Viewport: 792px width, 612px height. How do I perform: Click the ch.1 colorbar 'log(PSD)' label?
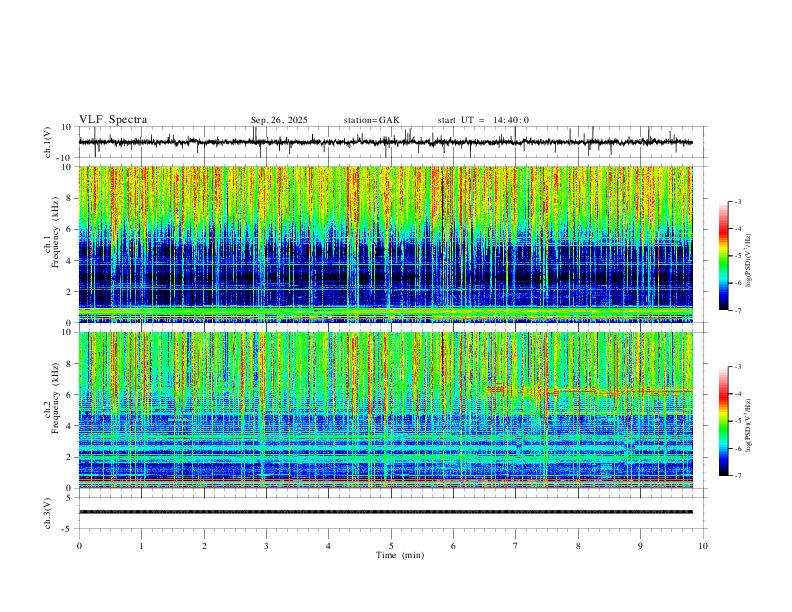point(748,261)
